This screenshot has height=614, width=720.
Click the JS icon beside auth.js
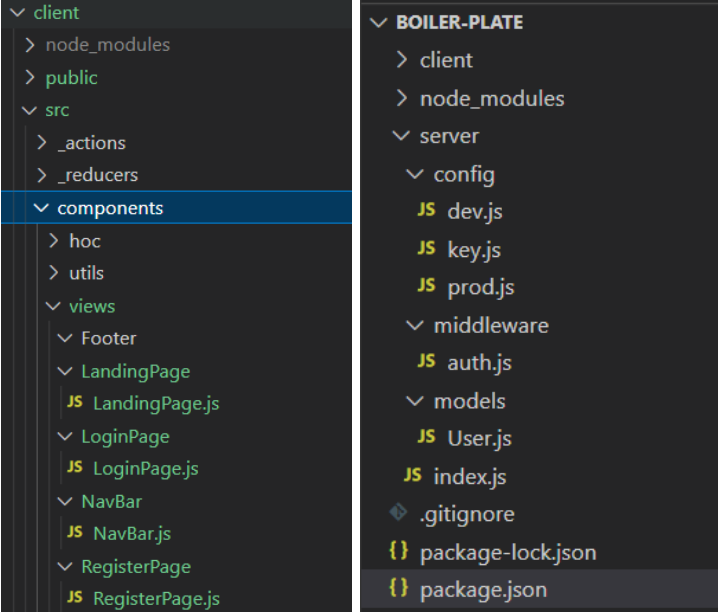426,361
